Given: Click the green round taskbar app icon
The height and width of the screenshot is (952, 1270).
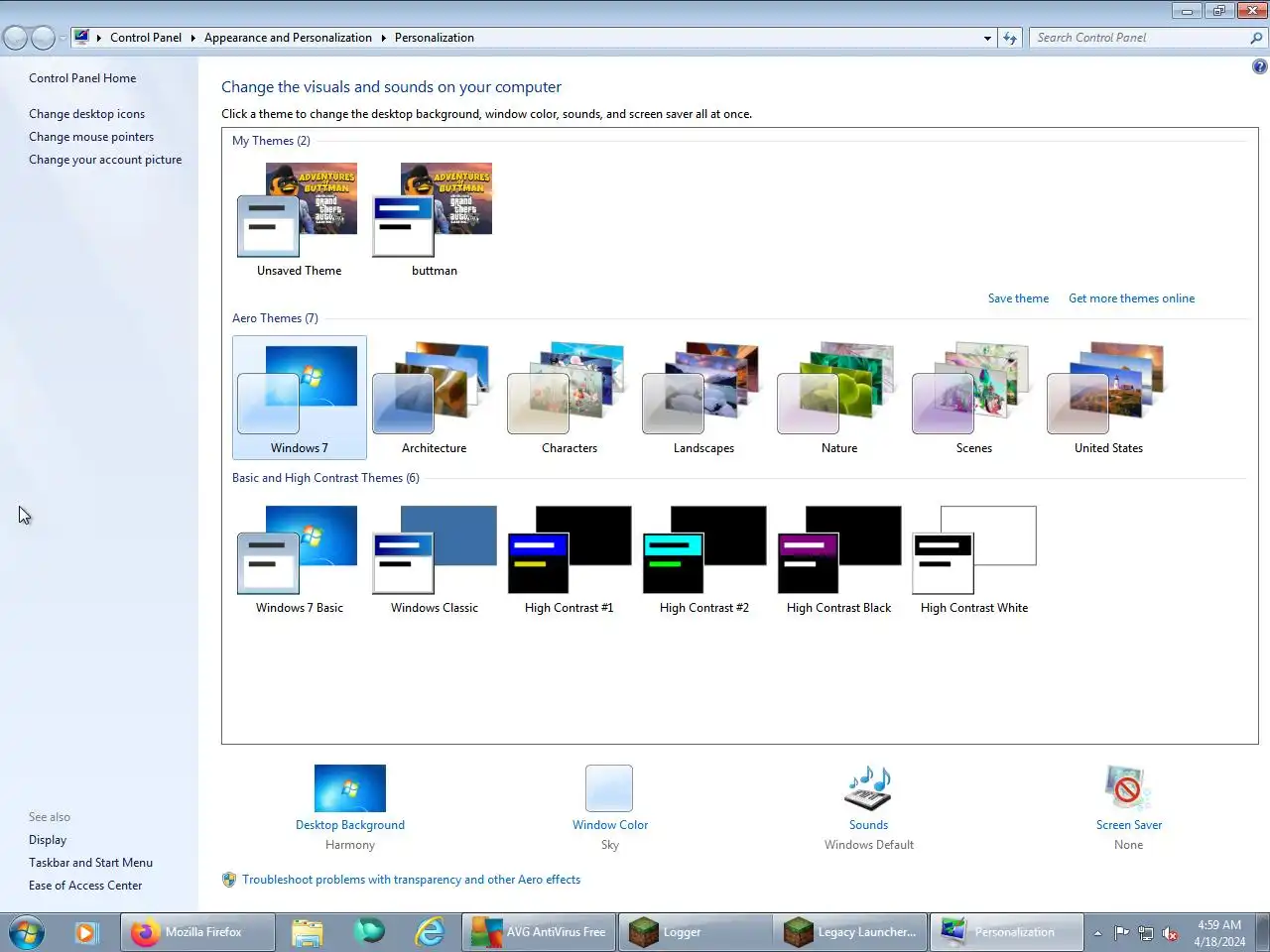Looking at the screenshot, I should tap(369, 932).
